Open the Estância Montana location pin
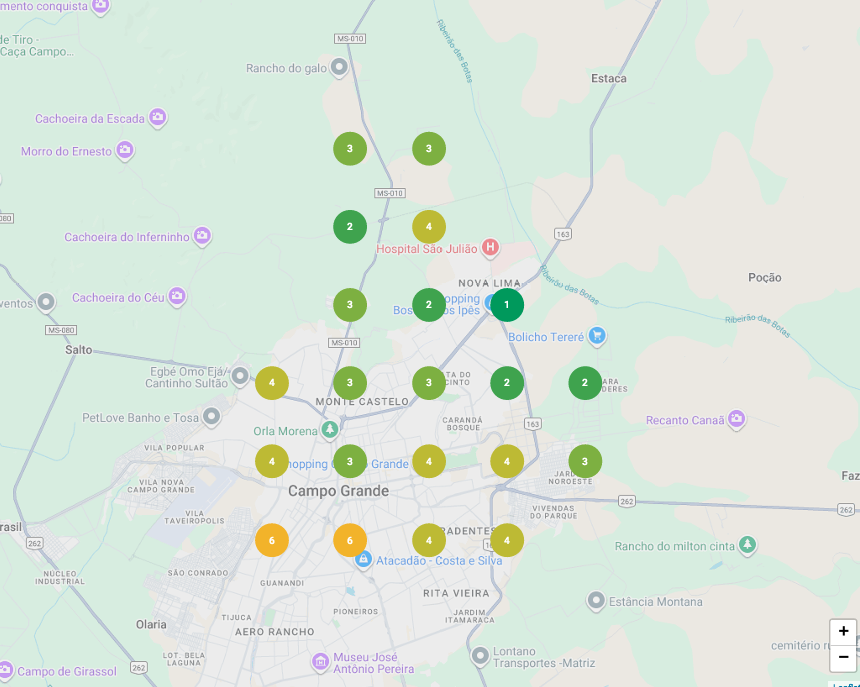 596,600
